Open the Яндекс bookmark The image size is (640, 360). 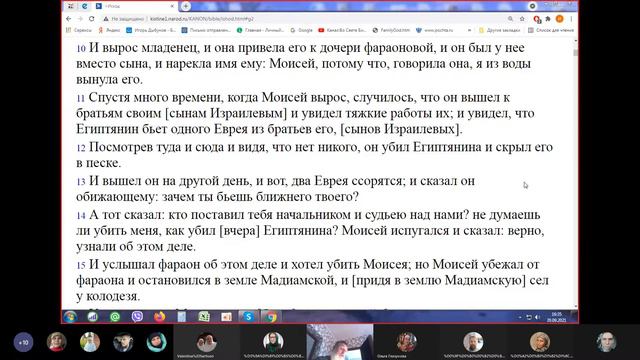pos(109,30)
